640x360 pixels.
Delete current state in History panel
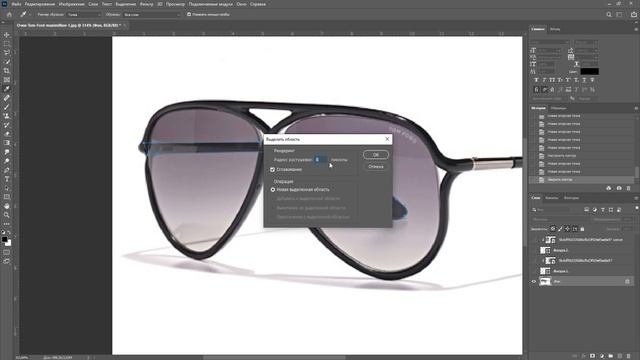coord(629,188)
